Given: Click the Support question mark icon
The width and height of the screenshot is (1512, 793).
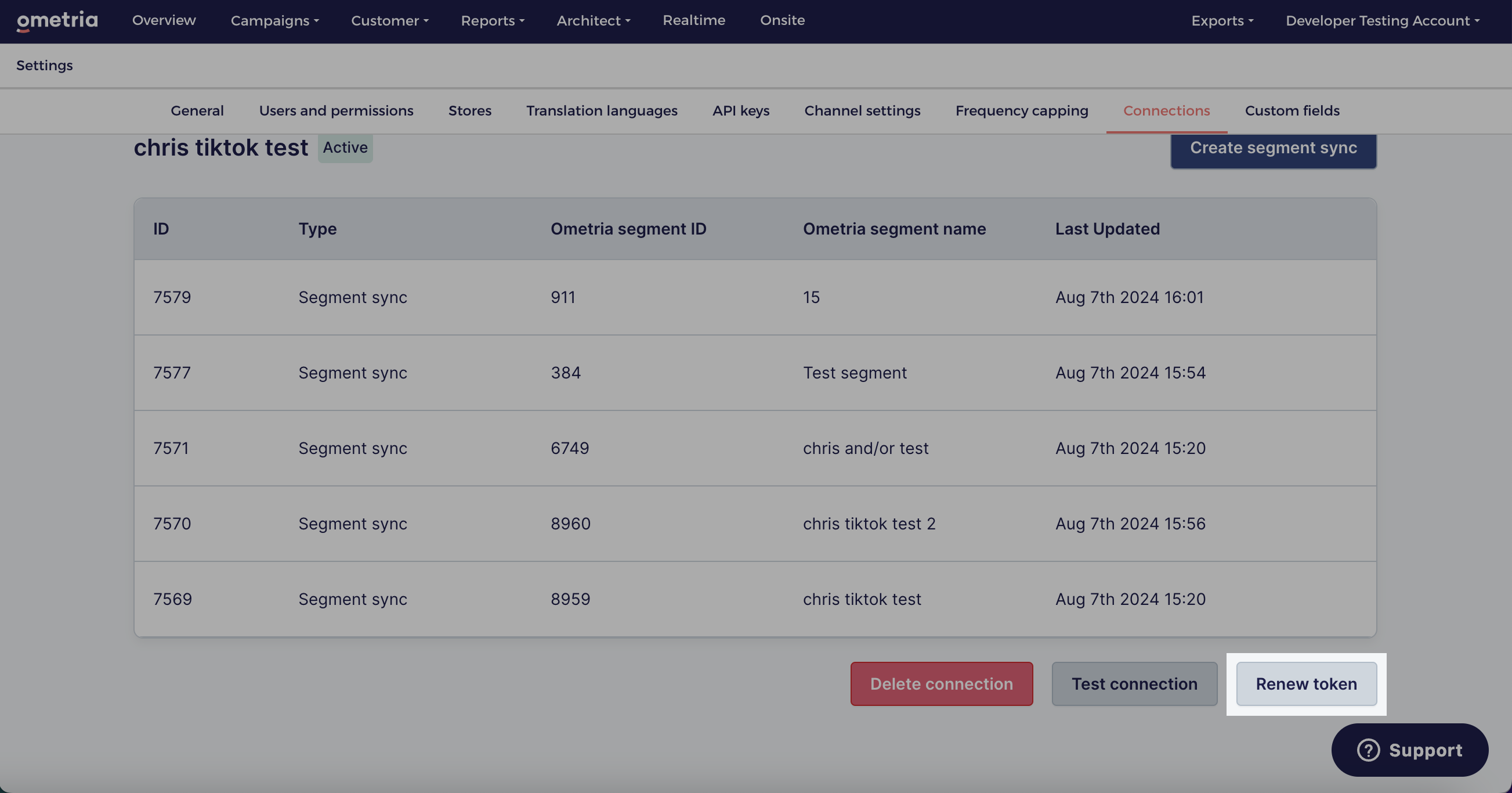Looking at the screenshot, I should 1368,750.
